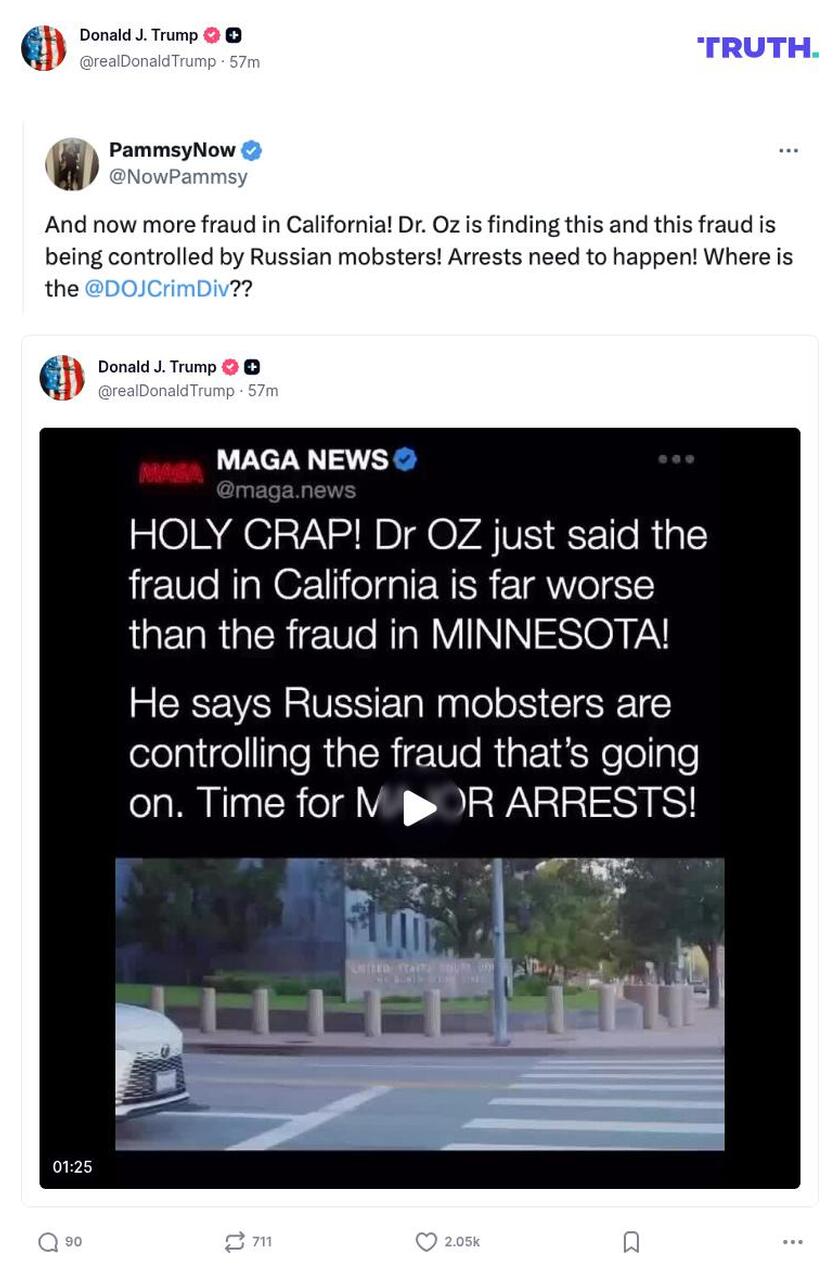Like the post with heart icon
Screen dimensions: 840x1274
[x=427, y=1242]
